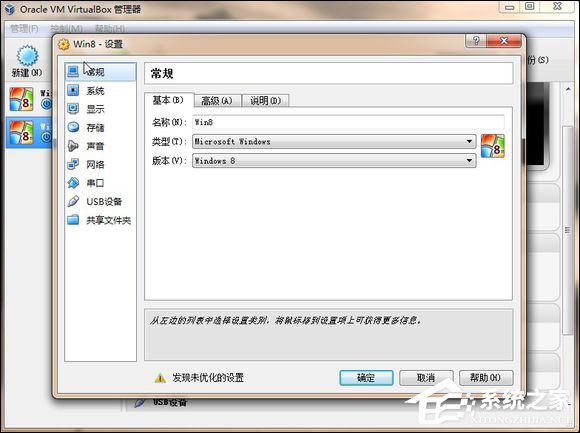Switch to the 说明(D) tab
Image resolution: width=580 pixels, height=433 pixels.
point(266,101)
